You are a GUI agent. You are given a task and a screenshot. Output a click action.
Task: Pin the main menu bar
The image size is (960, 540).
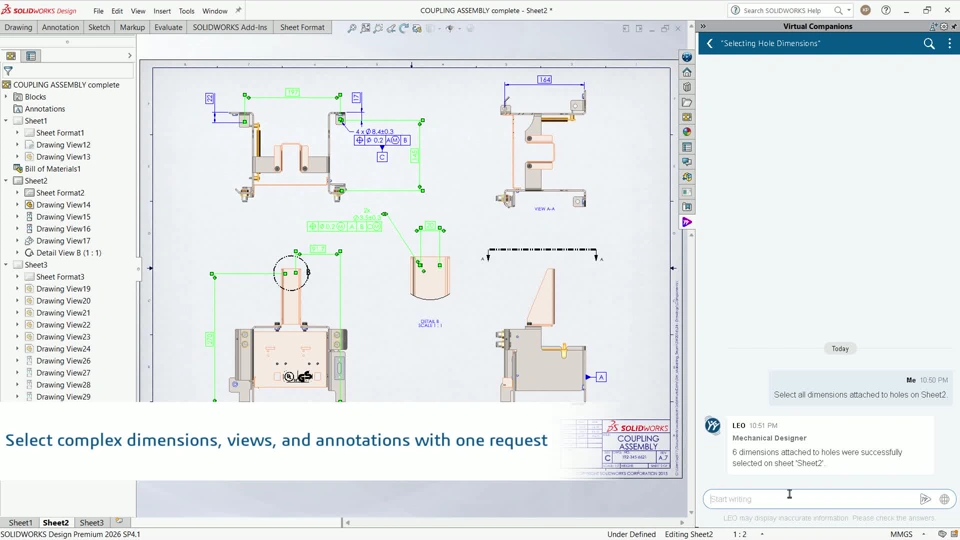point(238,10)
